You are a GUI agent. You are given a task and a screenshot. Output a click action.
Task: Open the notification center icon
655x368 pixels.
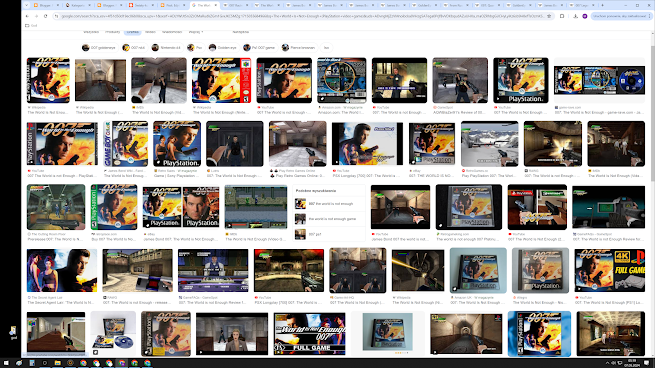pos(647,363)
